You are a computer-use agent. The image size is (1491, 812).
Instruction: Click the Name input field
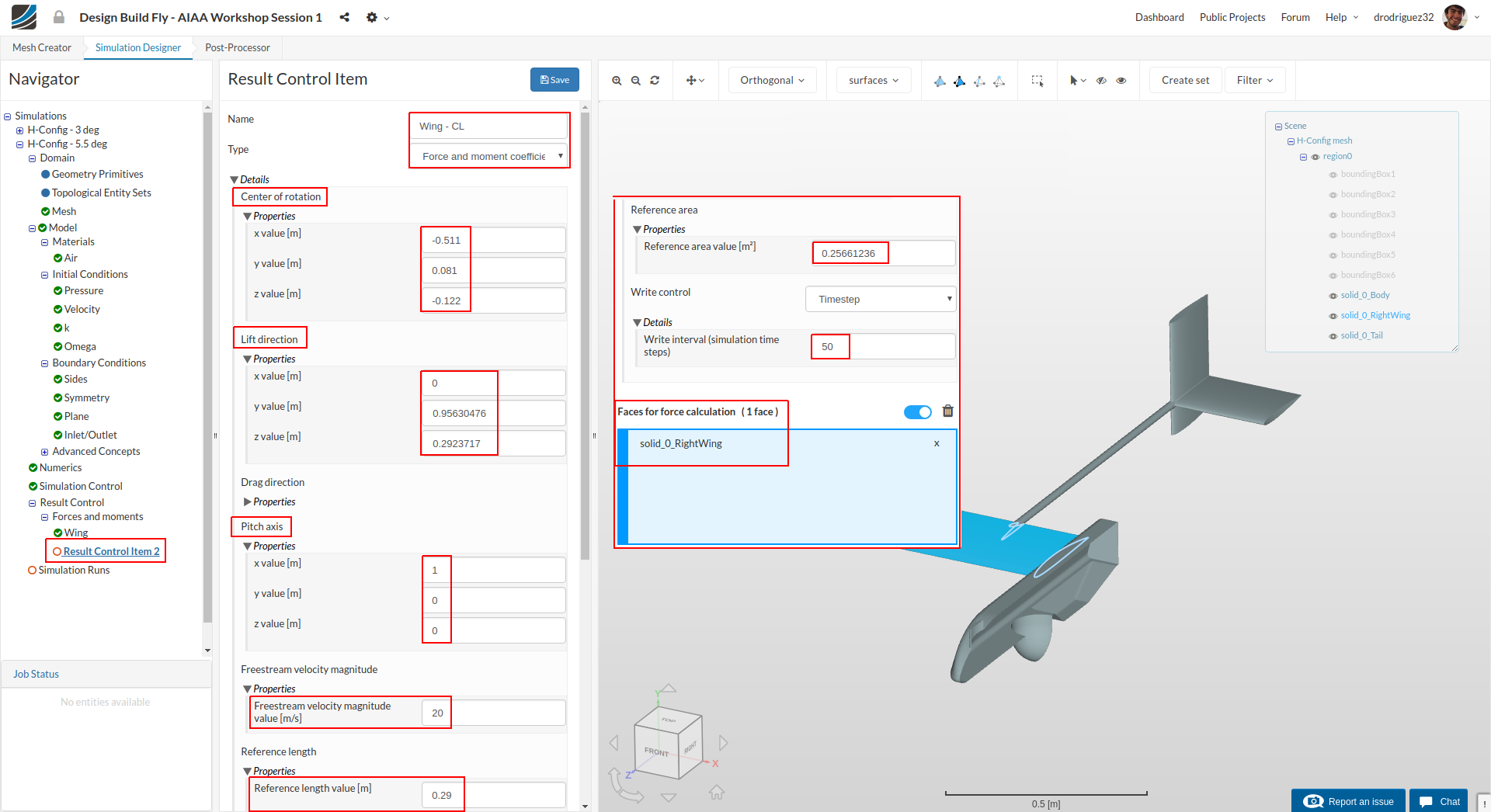click(489, 126)
